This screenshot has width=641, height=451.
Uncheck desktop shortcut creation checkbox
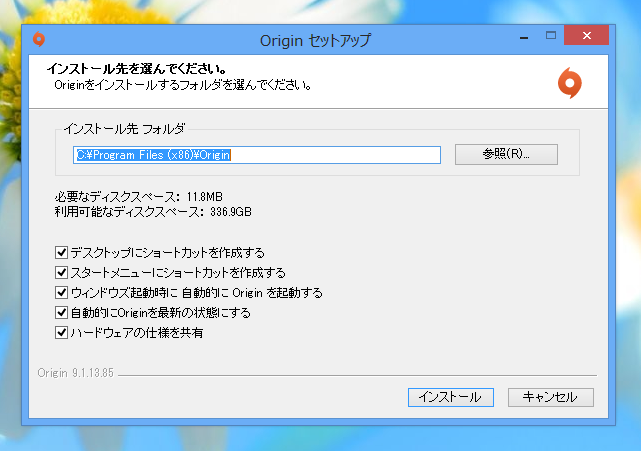tap(61, 252)
